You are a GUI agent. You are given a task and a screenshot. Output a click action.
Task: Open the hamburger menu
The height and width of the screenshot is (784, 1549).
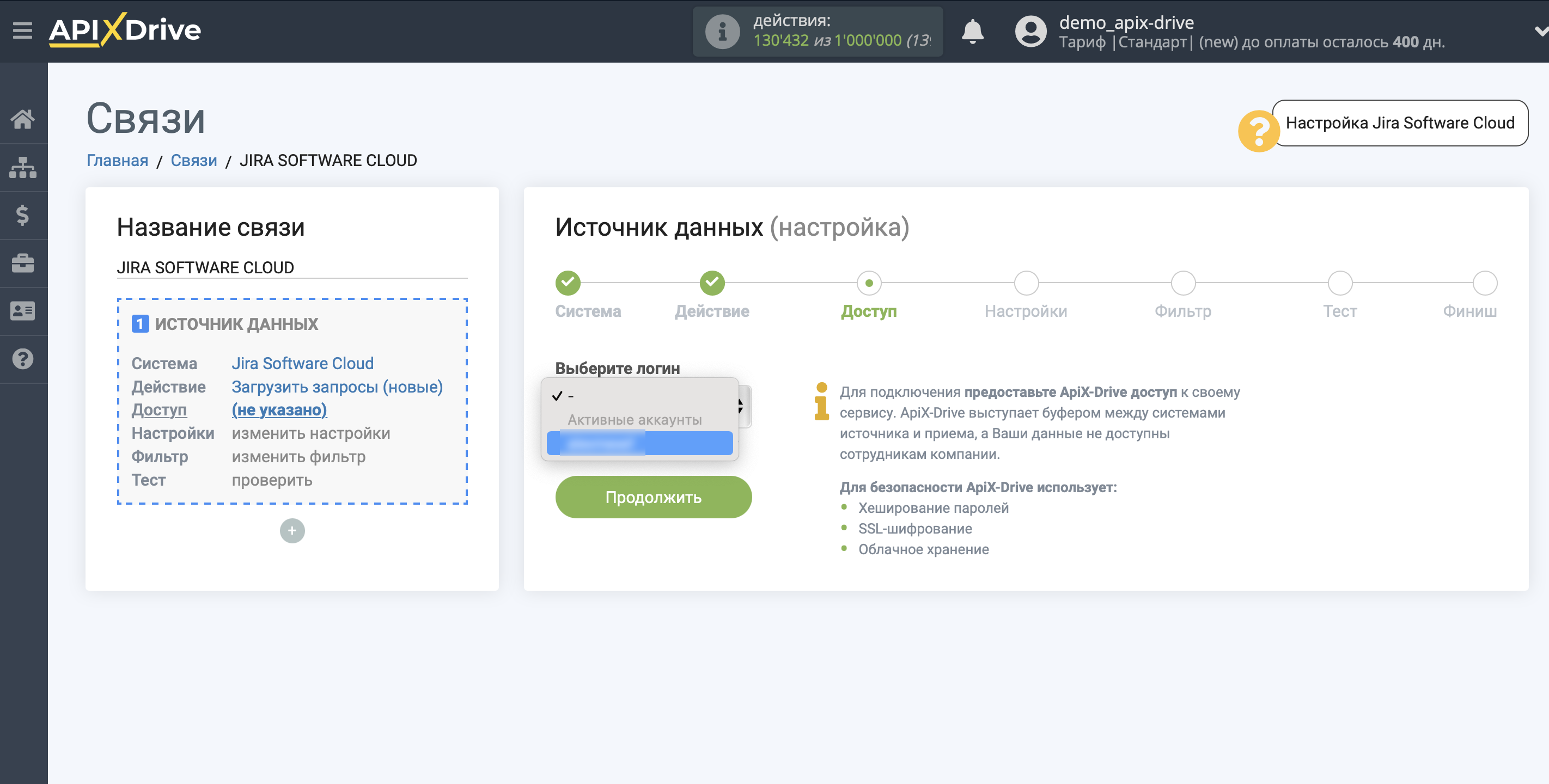pyautogui.click(x=22, y=30)
